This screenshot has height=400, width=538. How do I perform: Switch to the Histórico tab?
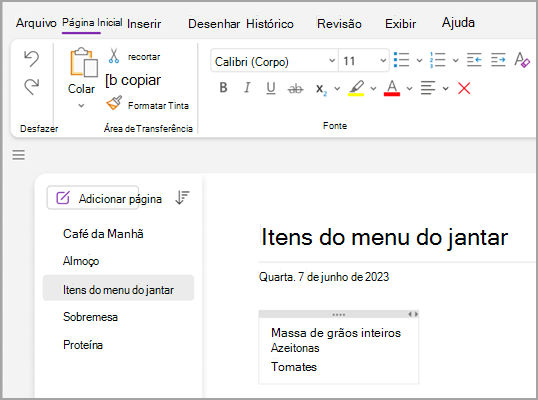pos(270,24)
